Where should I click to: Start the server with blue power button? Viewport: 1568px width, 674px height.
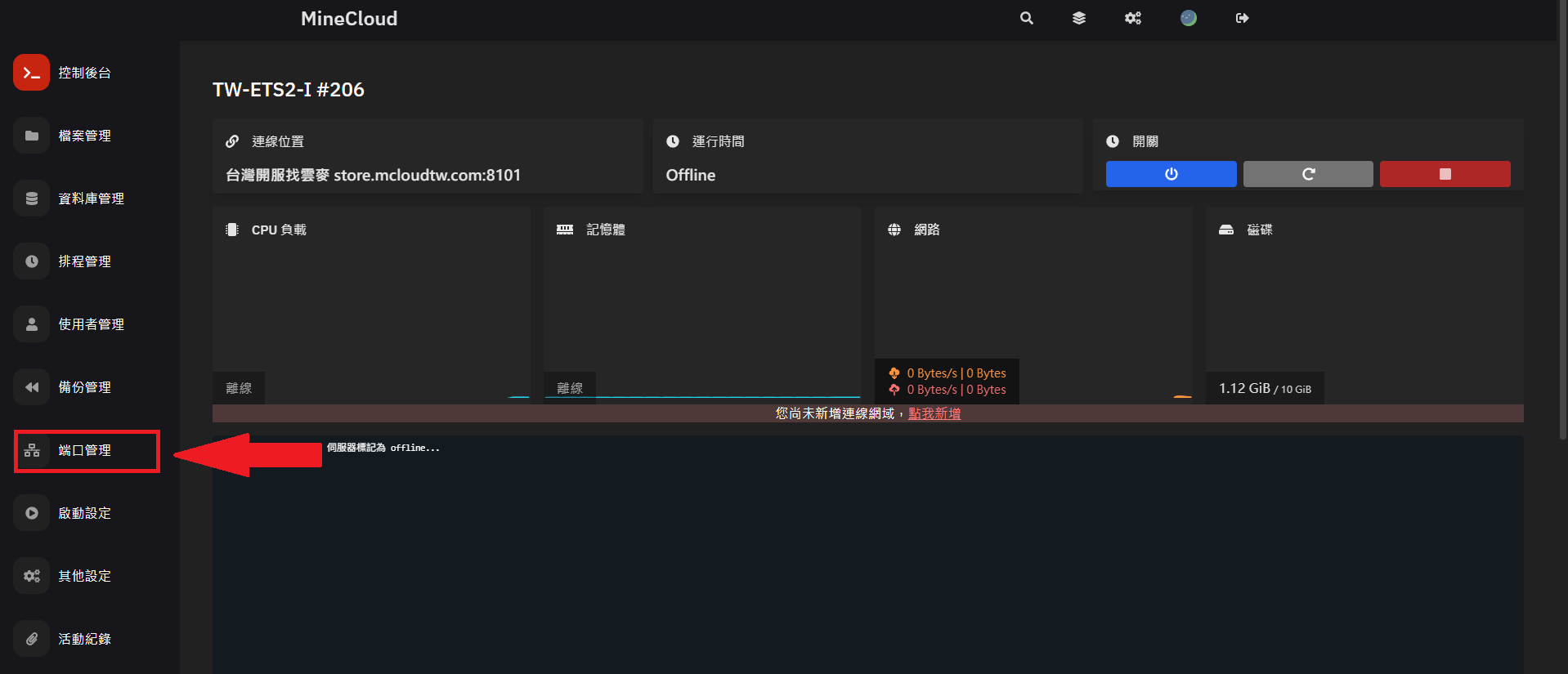tap(1171, 174)
